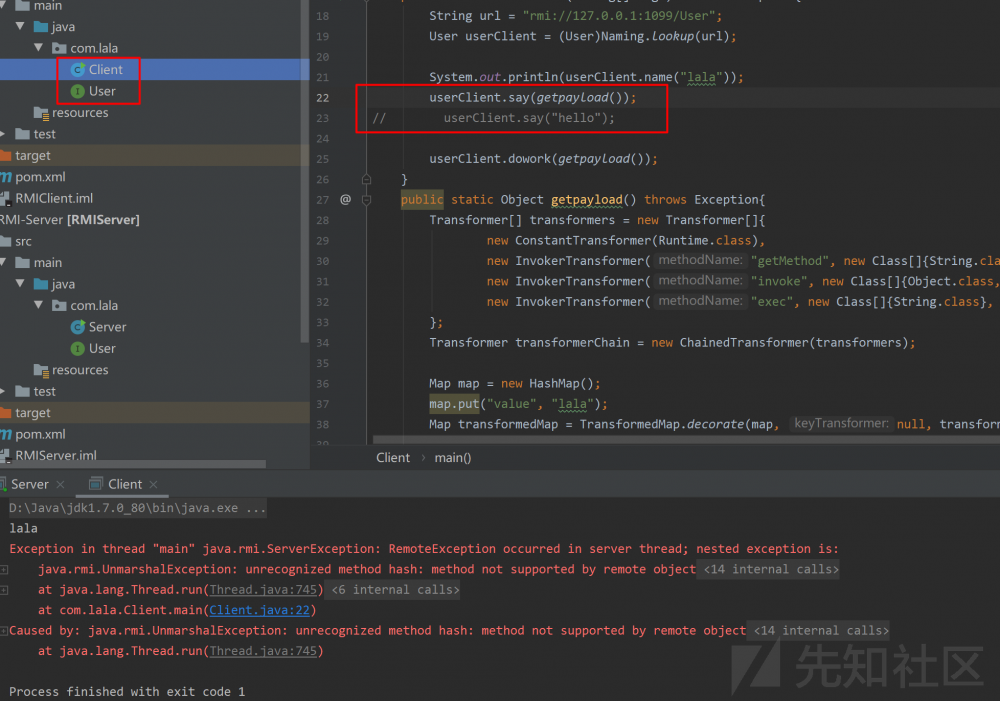
Task: Click the userClient.dowork(getpayload()) statement
Action: (x=543, y=159)
